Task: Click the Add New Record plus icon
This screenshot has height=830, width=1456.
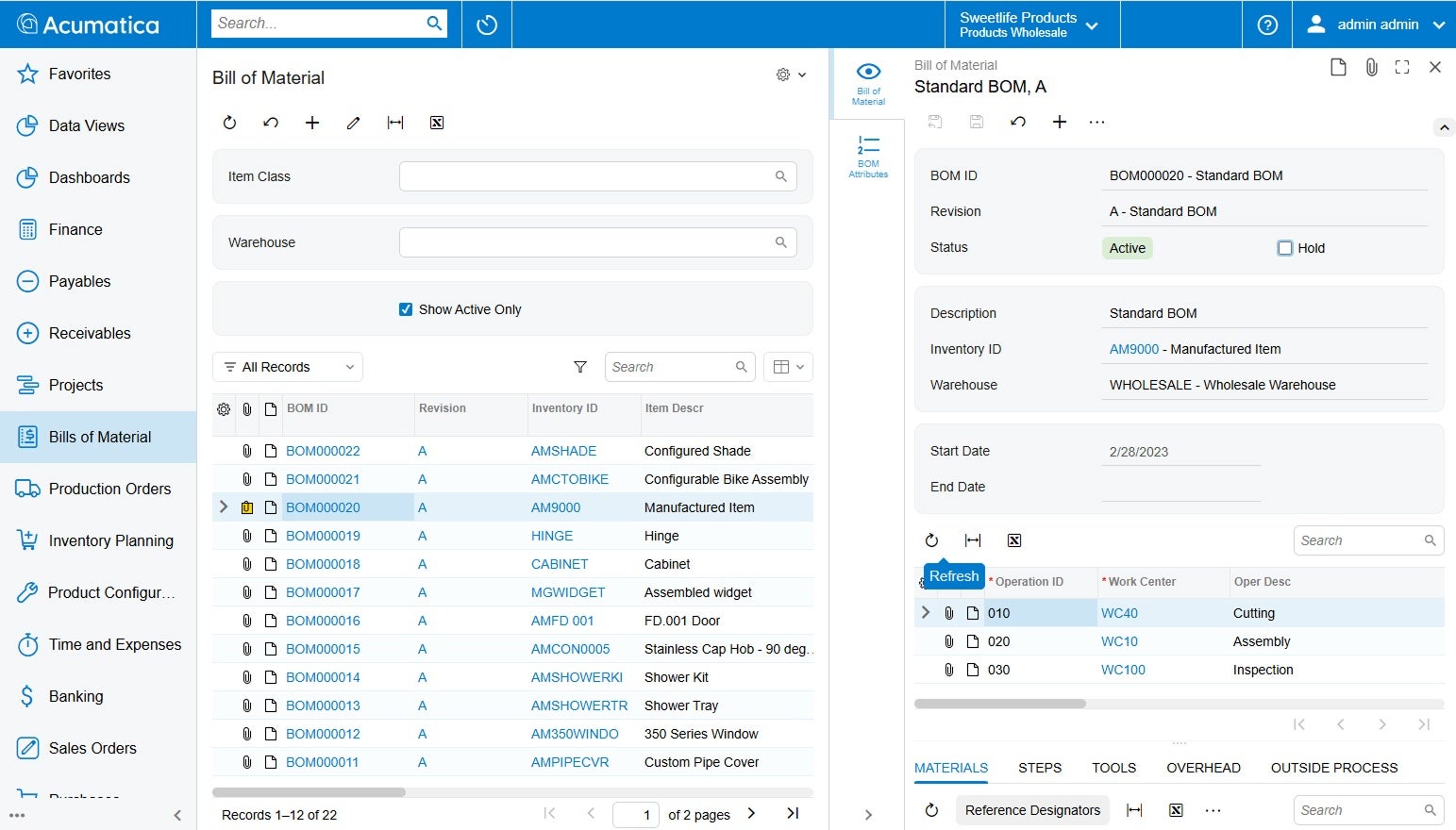Action: point(311,122)
